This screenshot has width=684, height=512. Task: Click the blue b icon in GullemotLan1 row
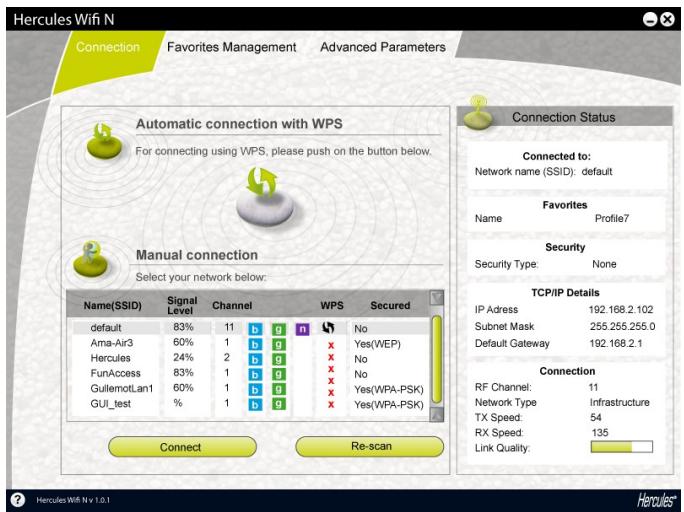(x=255, y=389)
